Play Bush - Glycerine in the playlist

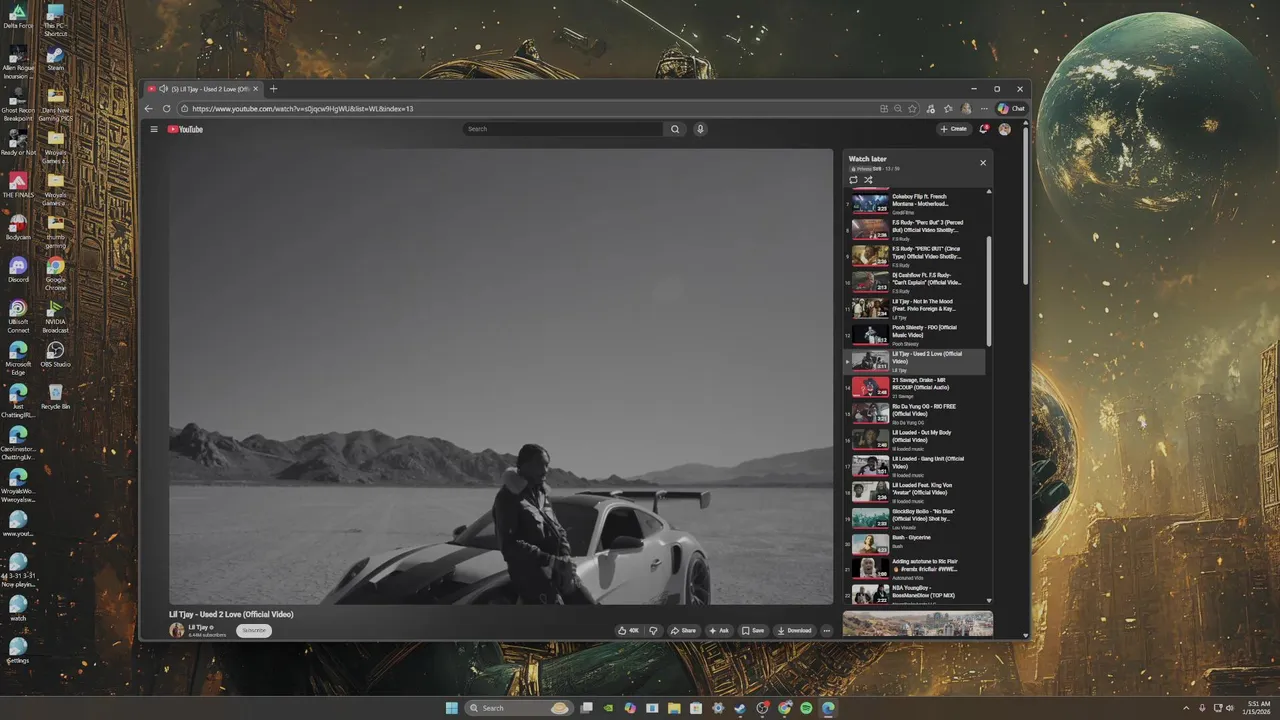[x=915, y=544]
